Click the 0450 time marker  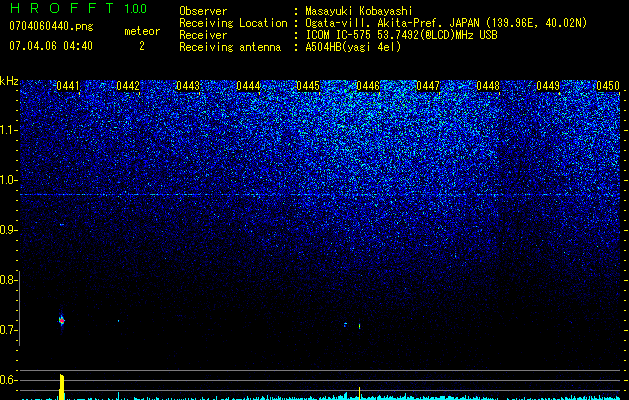point(608,86)
